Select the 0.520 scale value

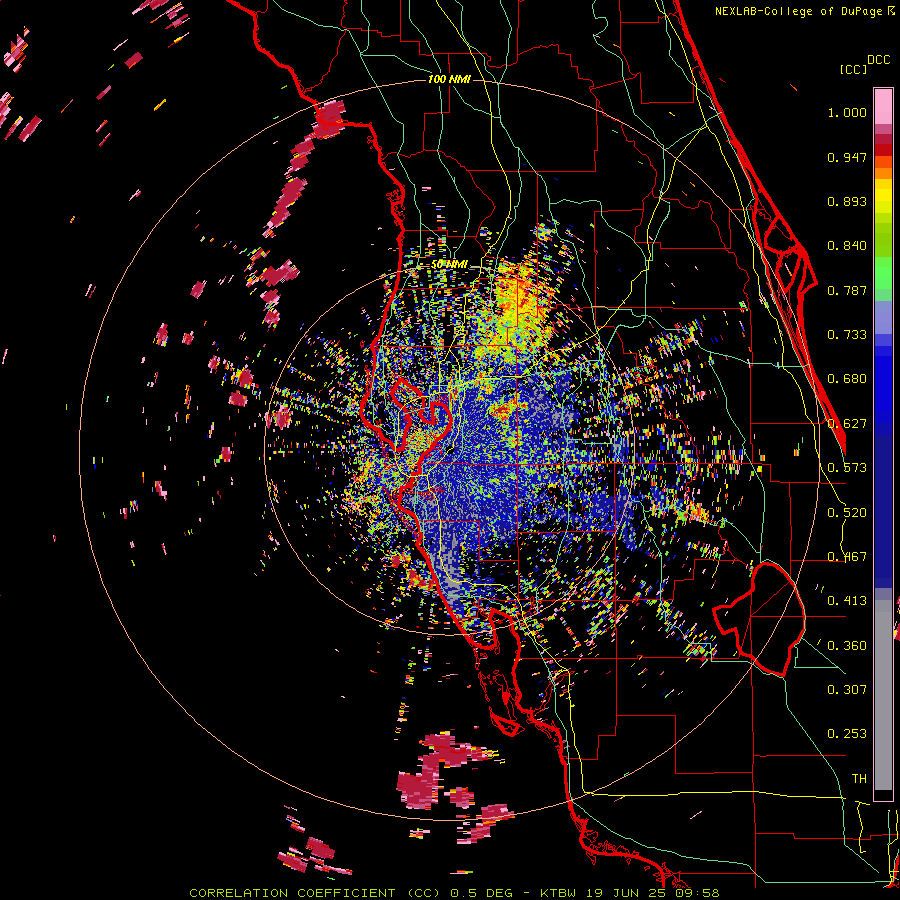pyautogui.click(x=847, y=513)
